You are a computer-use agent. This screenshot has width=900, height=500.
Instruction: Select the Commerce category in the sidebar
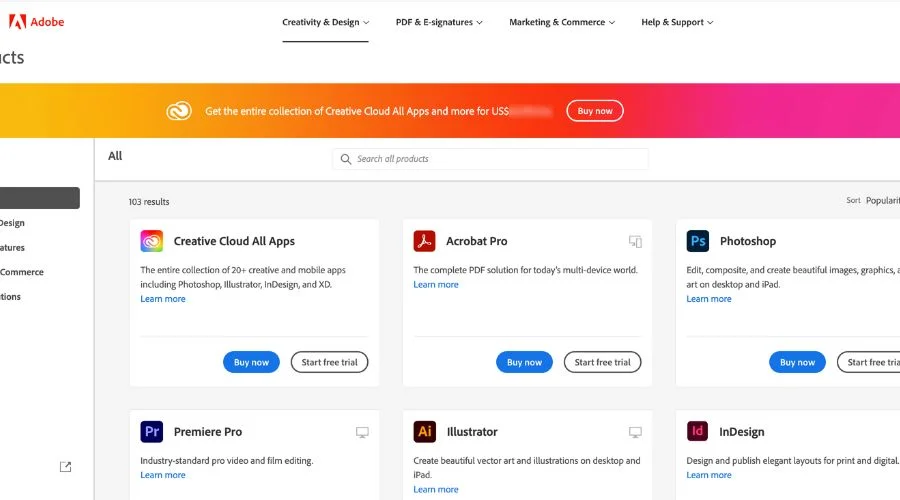click(x=22, y=272)
